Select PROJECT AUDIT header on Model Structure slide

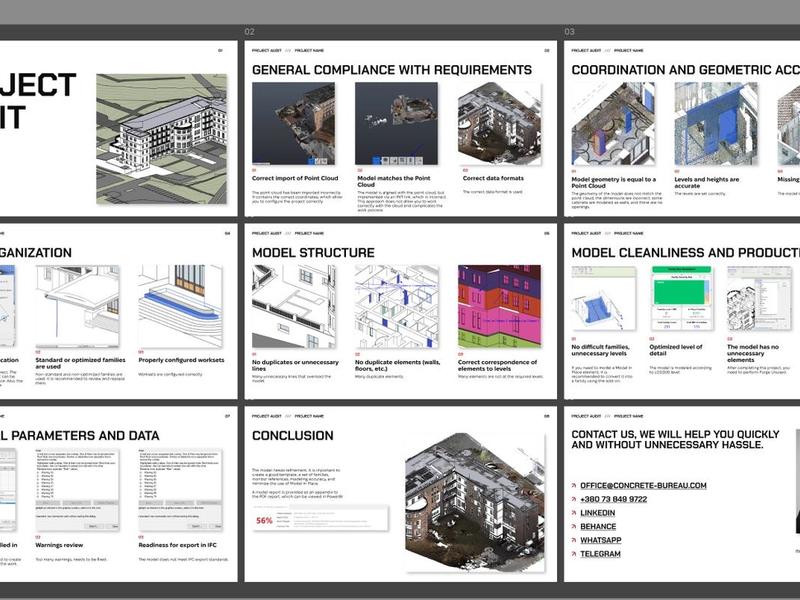click(x=266, y=233)
